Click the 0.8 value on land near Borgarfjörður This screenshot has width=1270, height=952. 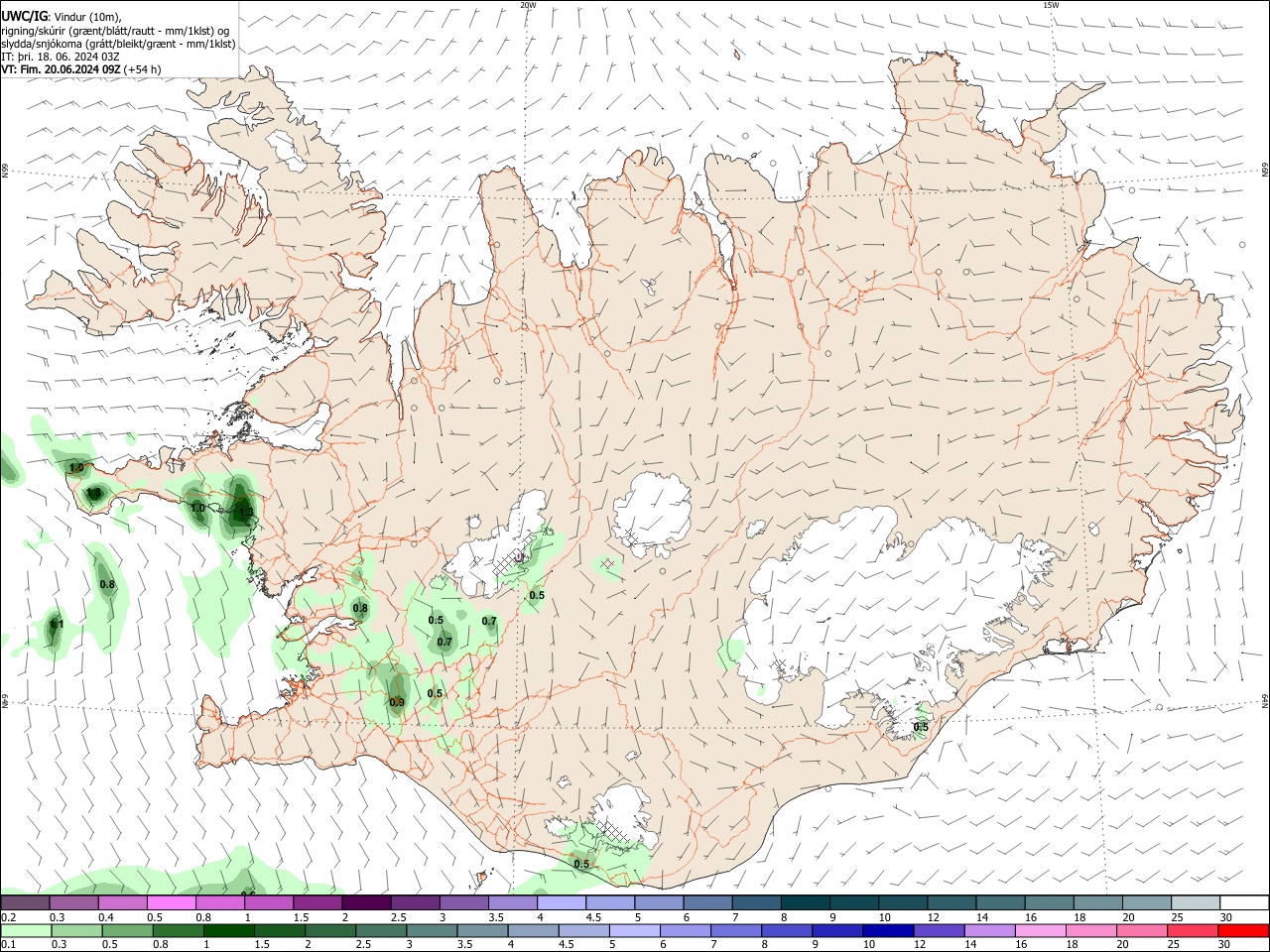coord(360,609)
